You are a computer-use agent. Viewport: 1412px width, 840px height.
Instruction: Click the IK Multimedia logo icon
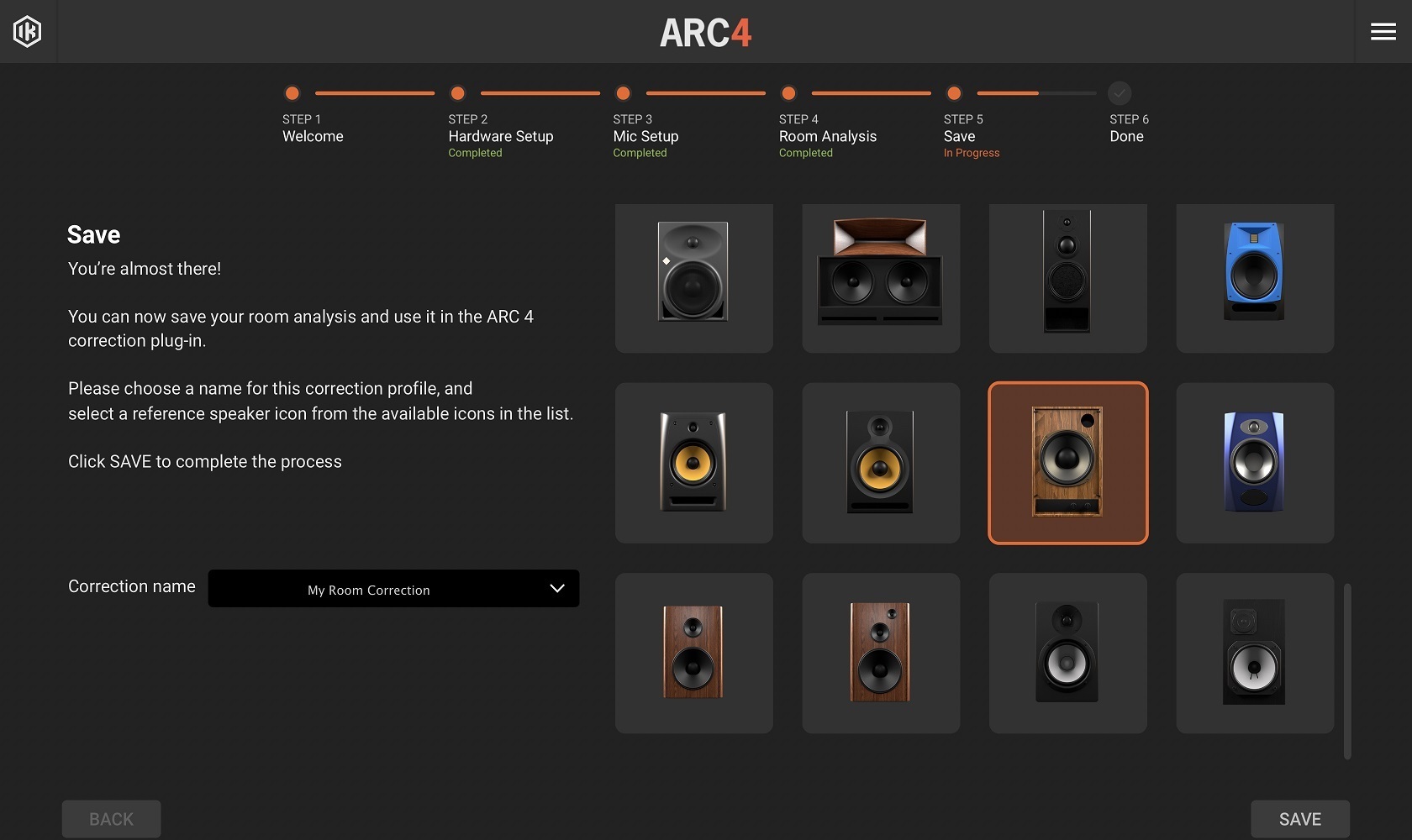[27, 32]
